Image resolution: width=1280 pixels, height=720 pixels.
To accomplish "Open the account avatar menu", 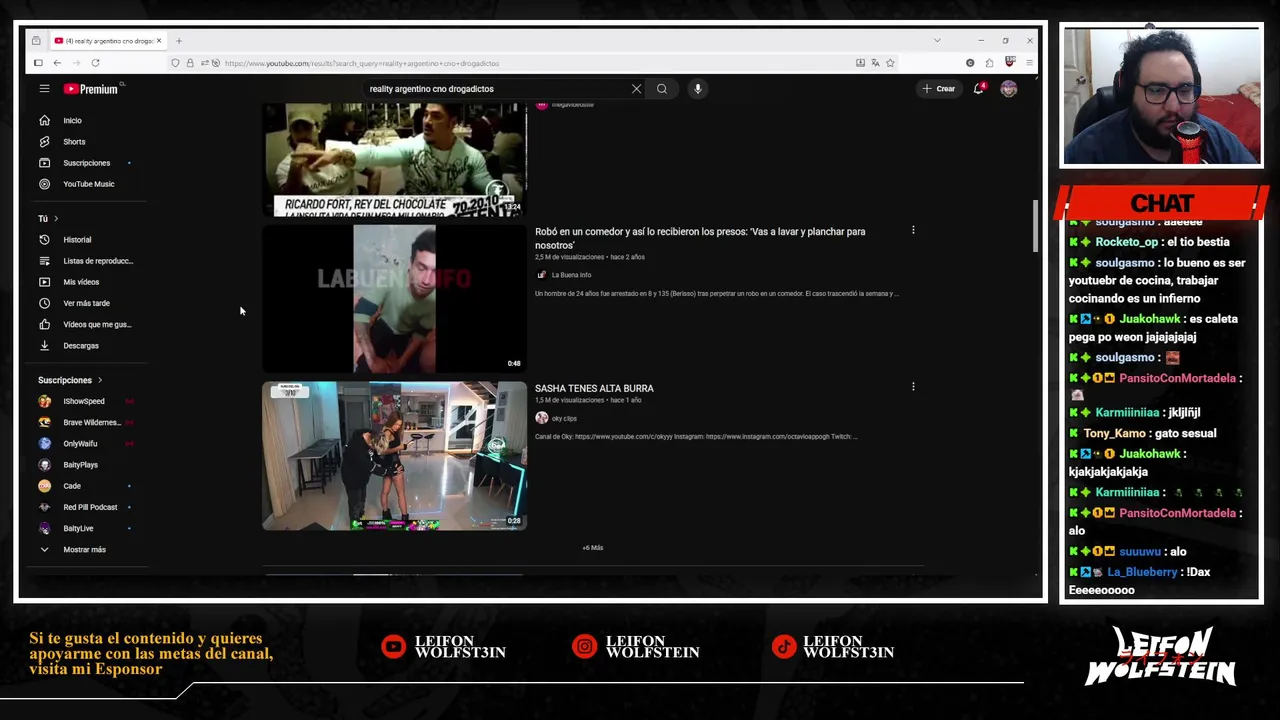I will [x=1009, y=89].
